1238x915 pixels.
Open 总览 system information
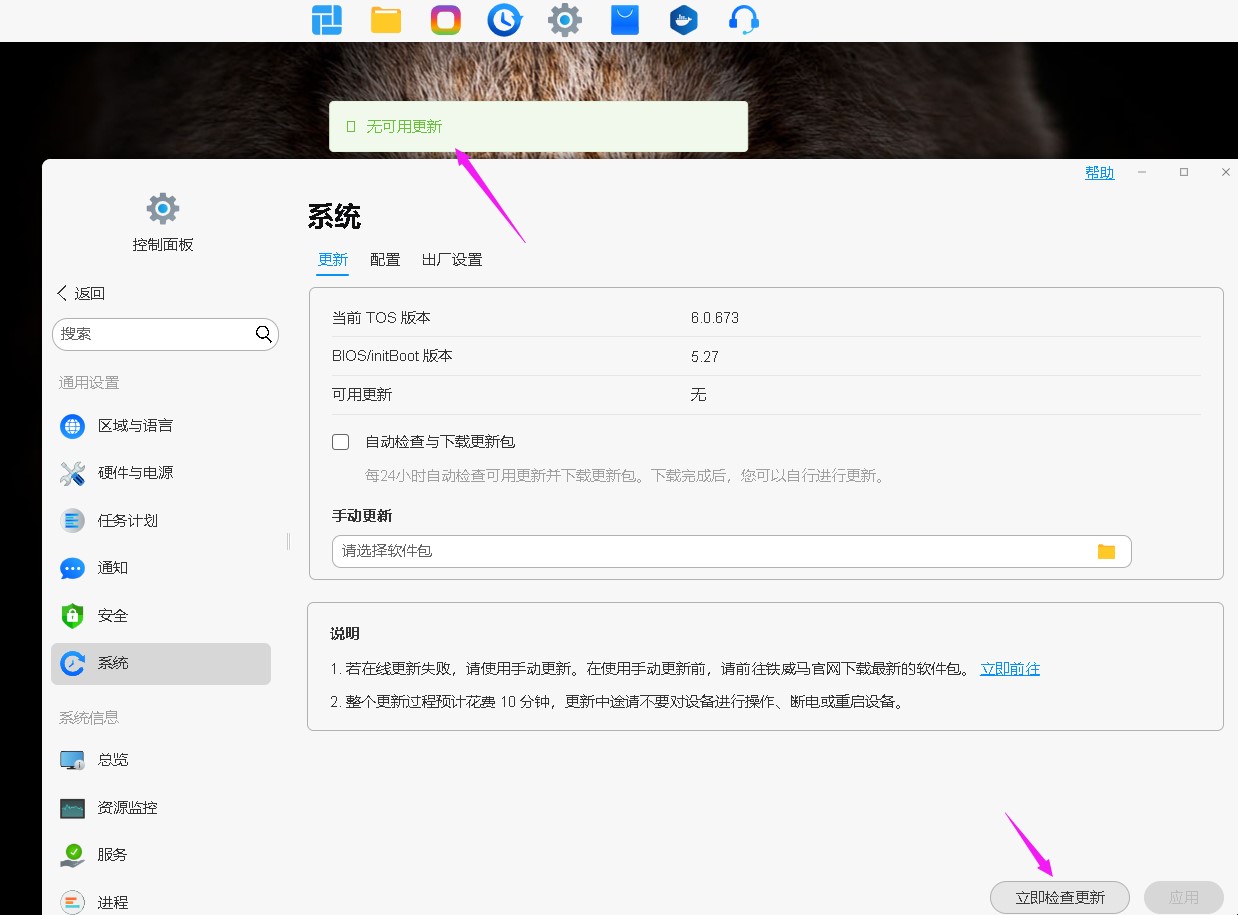pyautogui.click(x=160, y=760)
